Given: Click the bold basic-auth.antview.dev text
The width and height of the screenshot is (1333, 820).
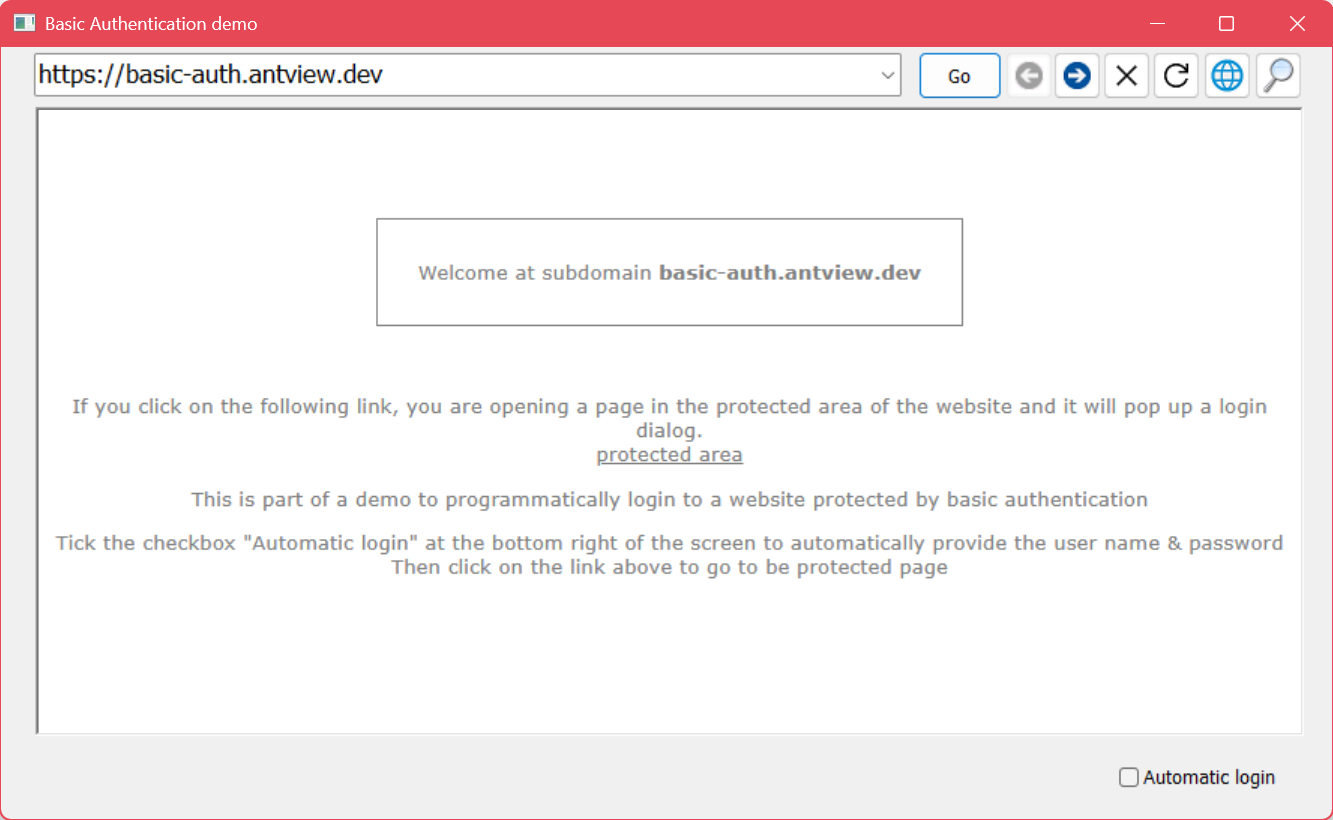Looking at the screenshot, I should (x=789, y=273).
